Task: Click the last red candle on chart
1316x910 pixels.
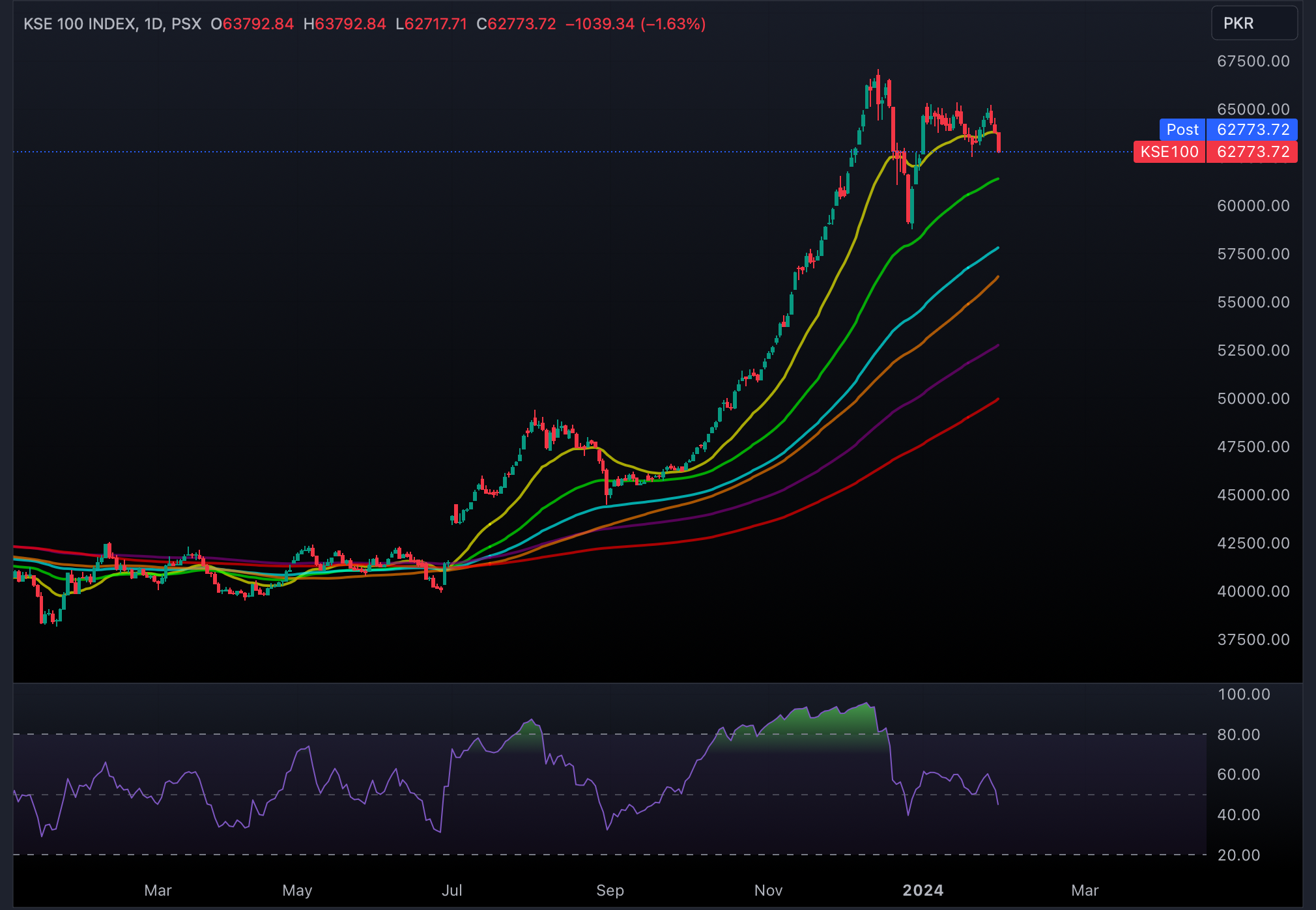Action: 999,143
